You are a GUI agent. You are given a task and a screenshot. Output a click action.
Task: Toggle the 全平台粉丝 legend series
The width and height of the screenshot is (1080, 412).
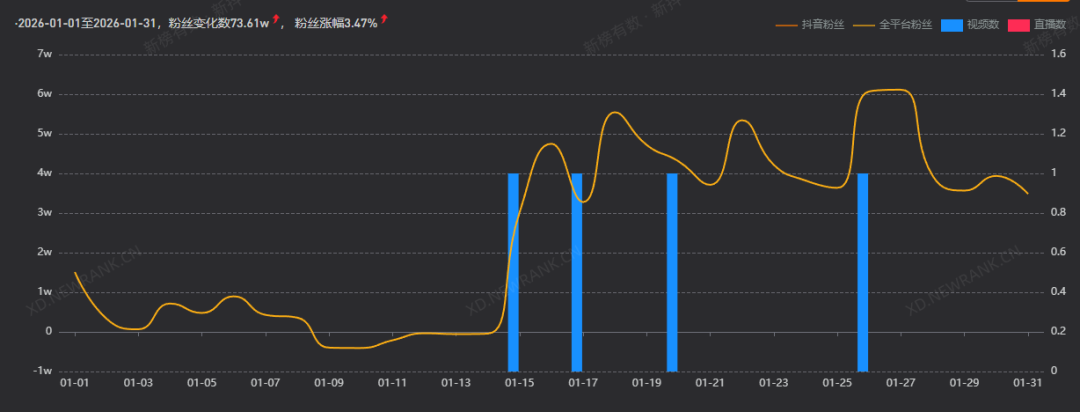(x=906, y=24)
